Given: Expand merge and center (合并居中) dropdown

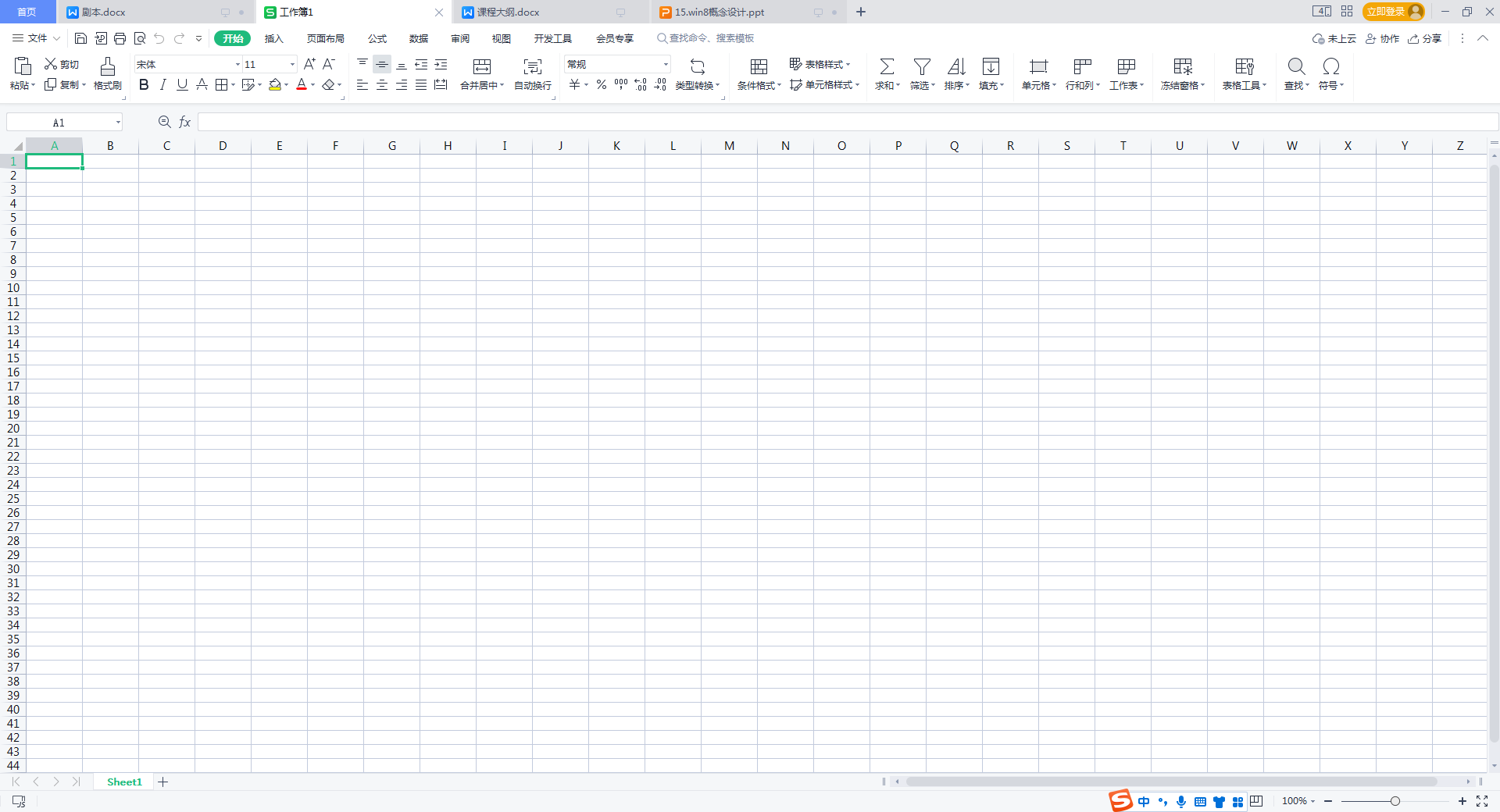Looking at the screenshot, I should pos(502,86).
